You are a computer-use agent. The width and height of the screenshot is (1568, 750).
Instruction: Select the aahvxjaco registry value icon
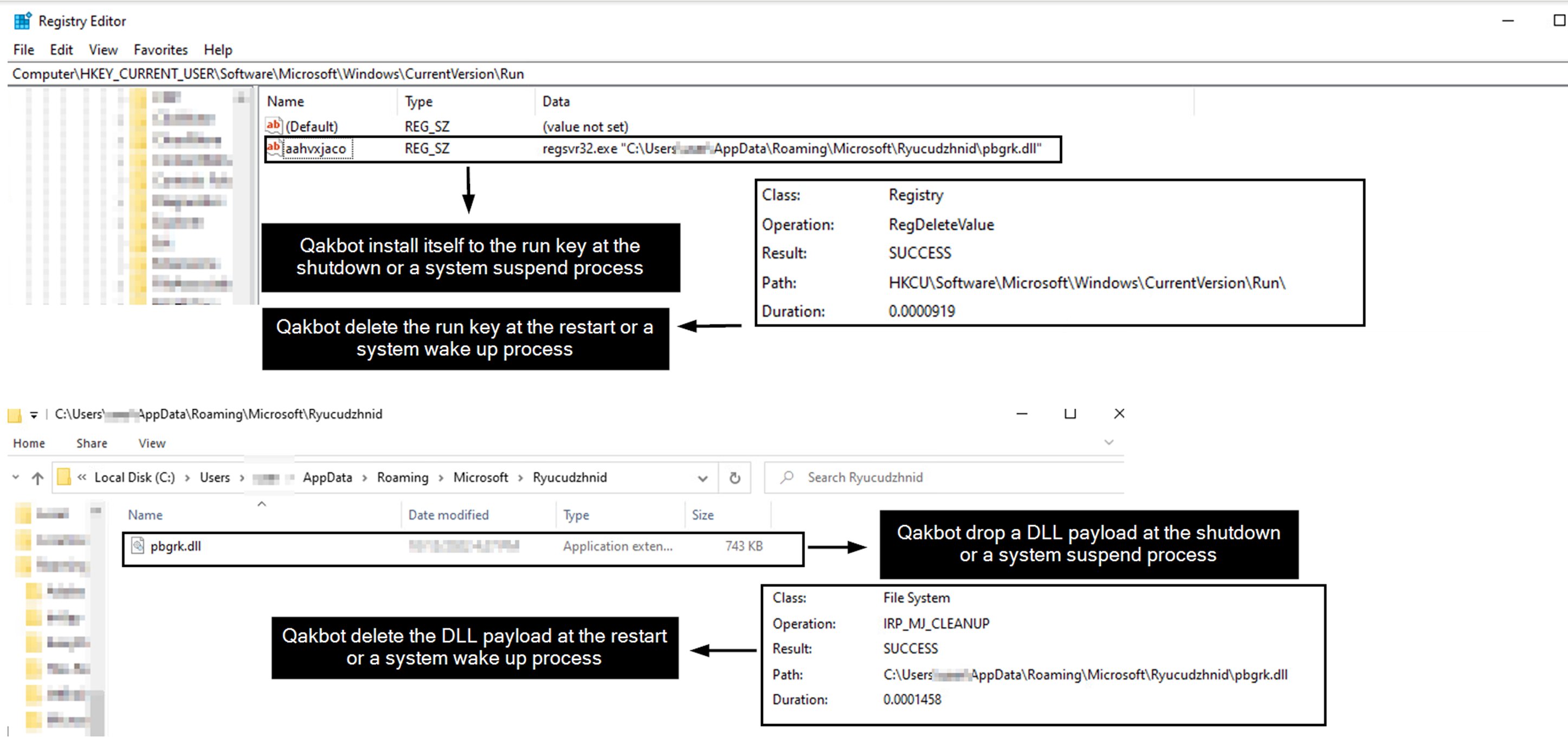[273, 148]
